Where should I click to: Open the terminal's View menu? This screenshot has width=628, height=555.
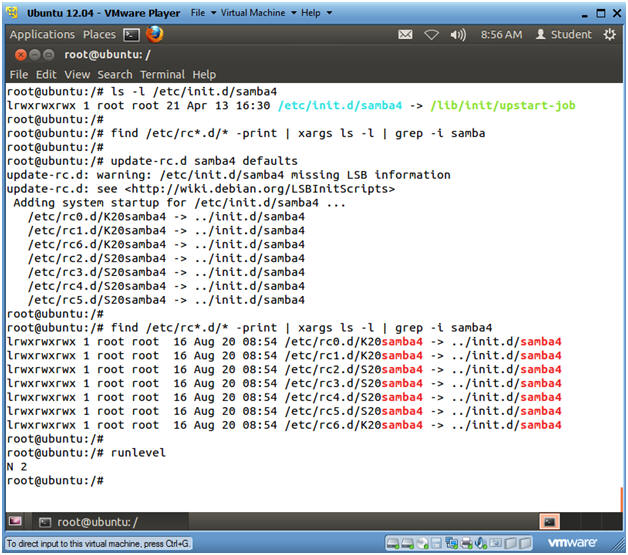(x=77, y=74)
